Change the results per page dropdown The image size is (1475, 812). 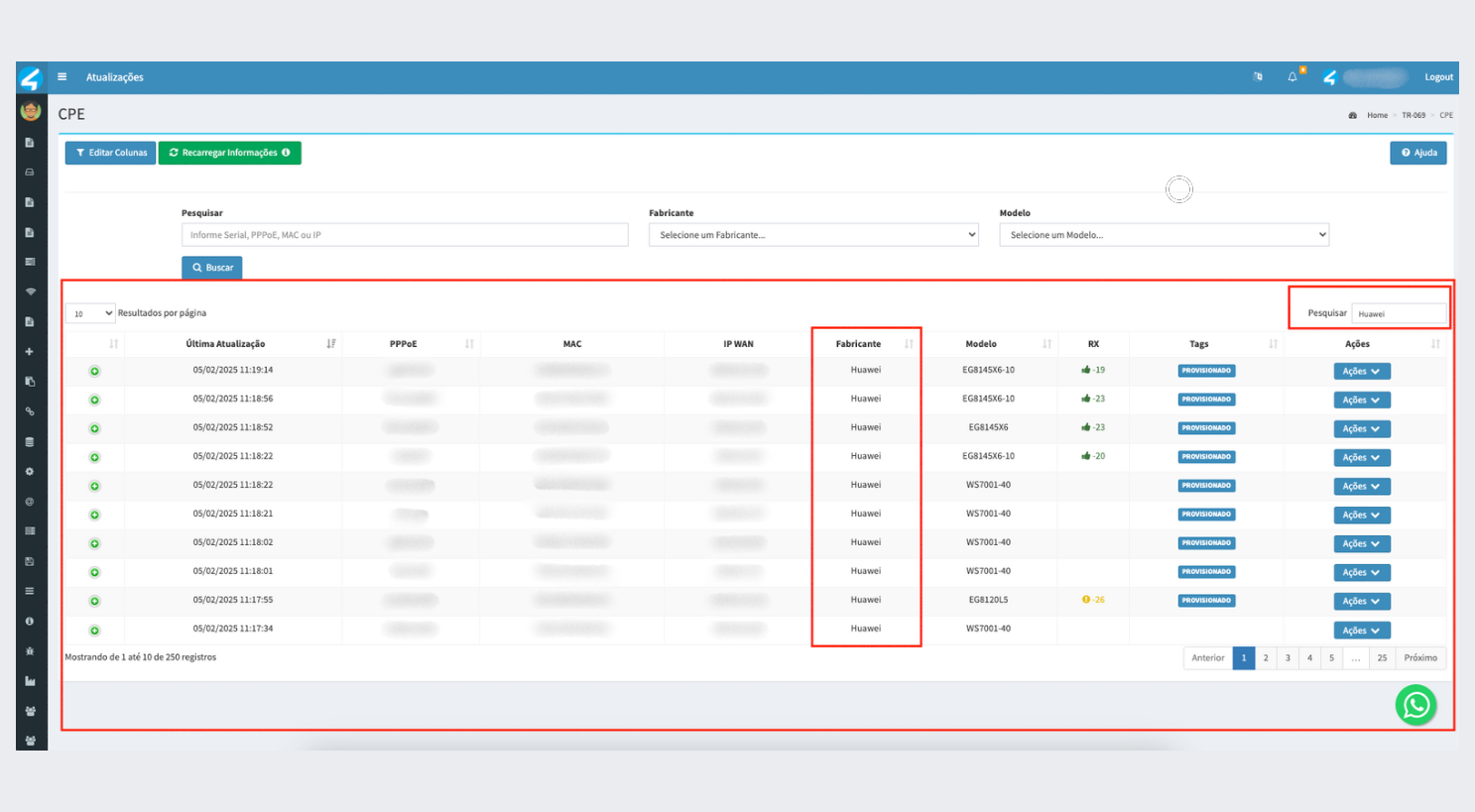coord(90,313)
